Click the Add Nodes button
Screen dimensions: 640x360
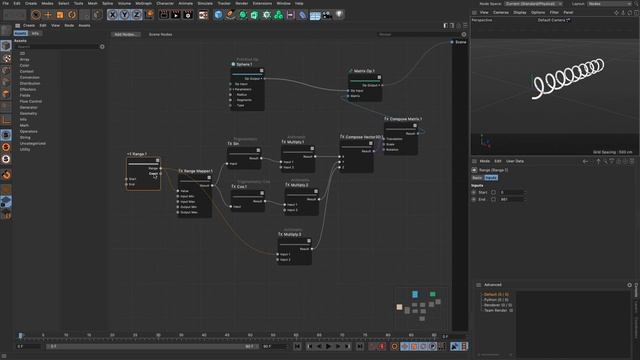pyautogui.click(x=126, y=34)
